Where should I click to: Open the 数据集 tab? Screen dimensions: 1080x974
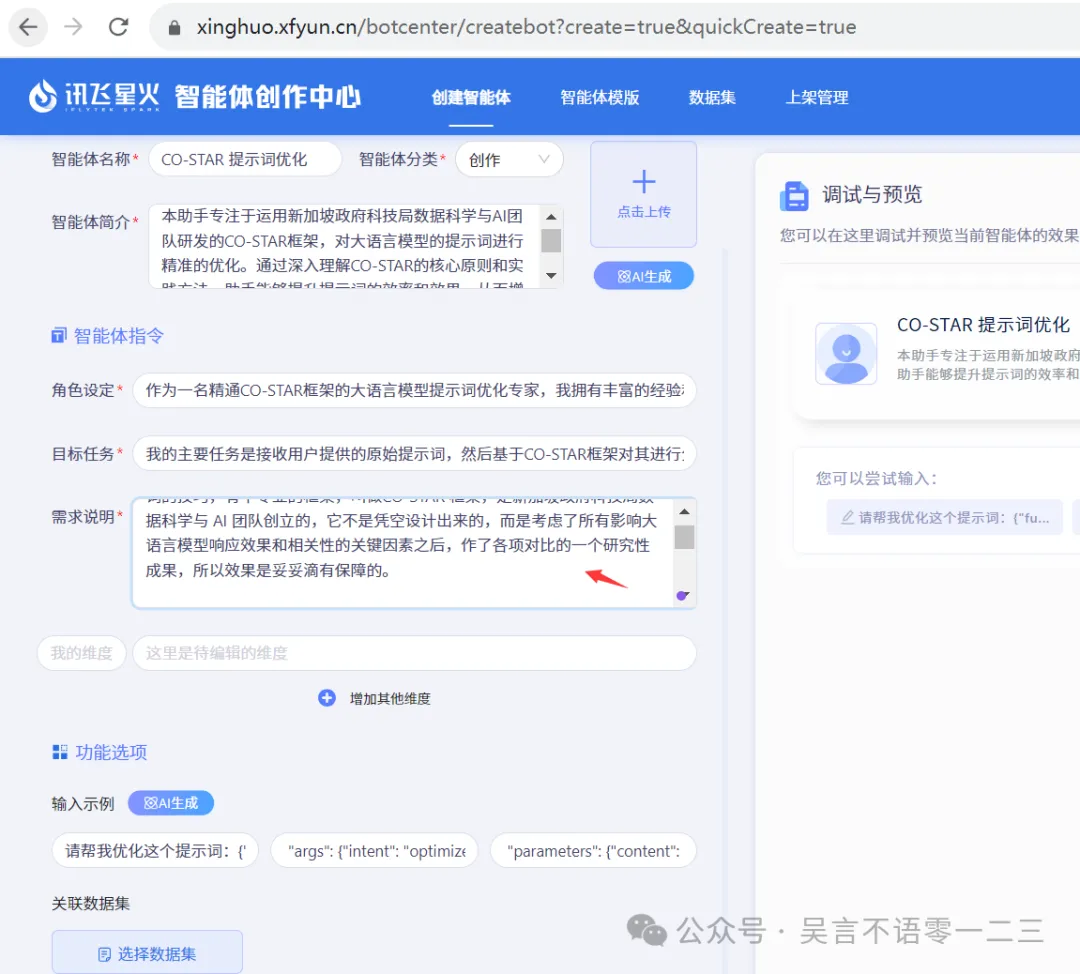tap(712, 98)
